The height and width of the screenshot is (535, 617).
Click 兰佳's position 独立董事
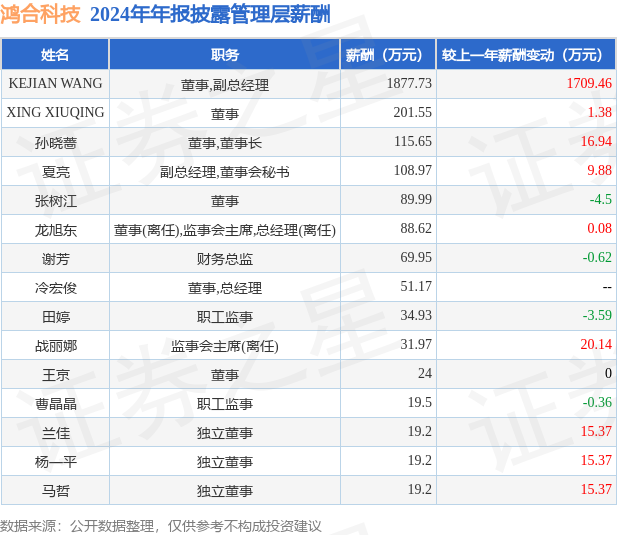click(225, 433)
